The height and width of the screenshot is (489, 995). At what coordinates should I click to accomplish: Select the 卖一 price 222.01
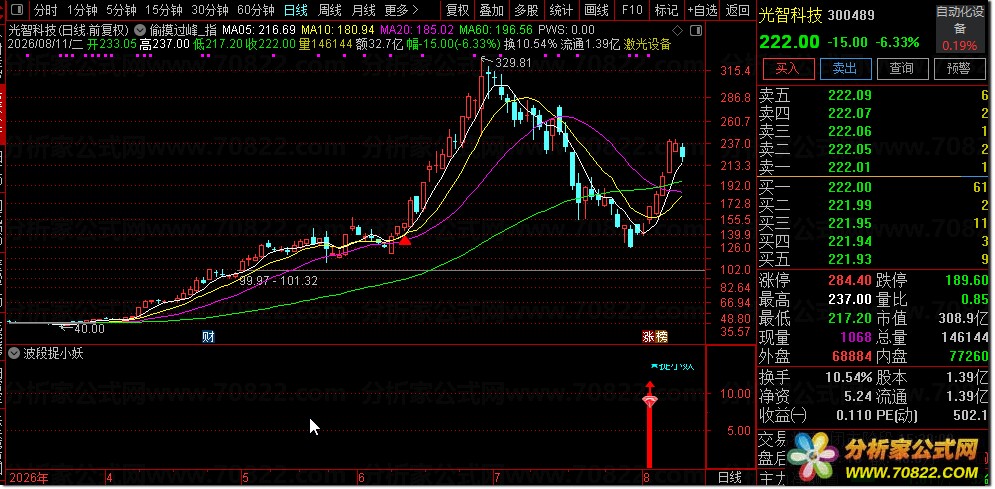[x=850, y=167]
